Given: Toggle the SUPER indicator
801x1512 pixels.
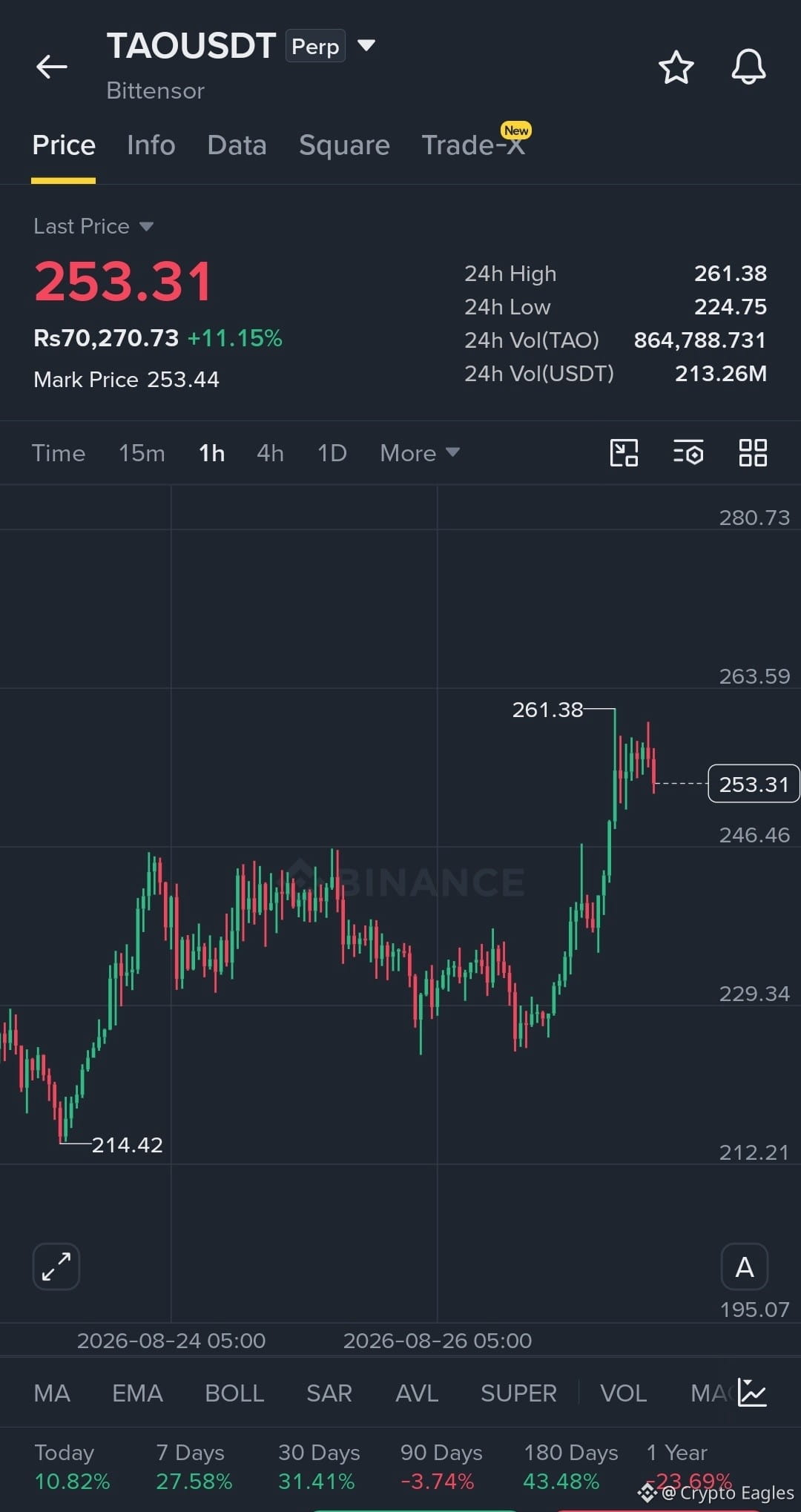Looking at the screenshot, I should (518, 1393).
